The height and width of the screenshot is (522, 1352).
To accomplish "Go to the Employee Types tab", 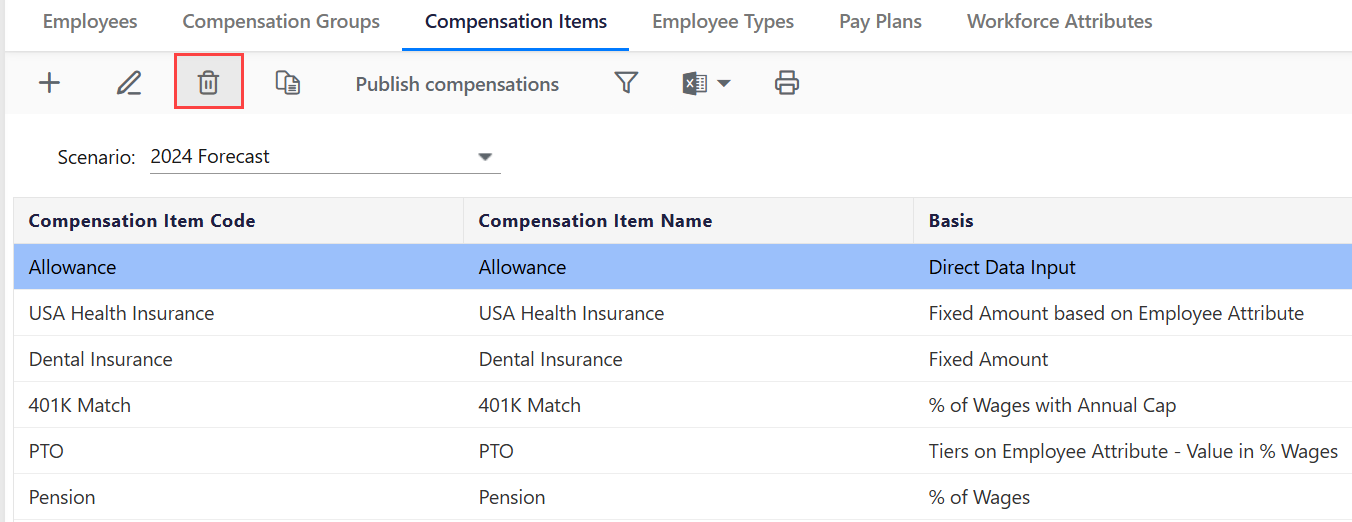I will coord(723,22).
